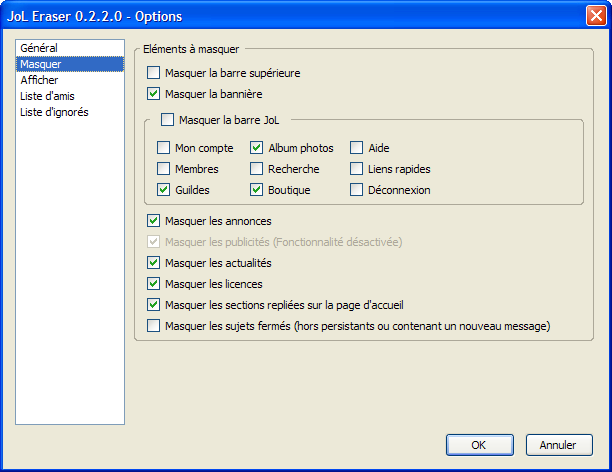Check the Recherche checkbox
Viewport: 612px width, 472px height.
click(x=256, y=169)
